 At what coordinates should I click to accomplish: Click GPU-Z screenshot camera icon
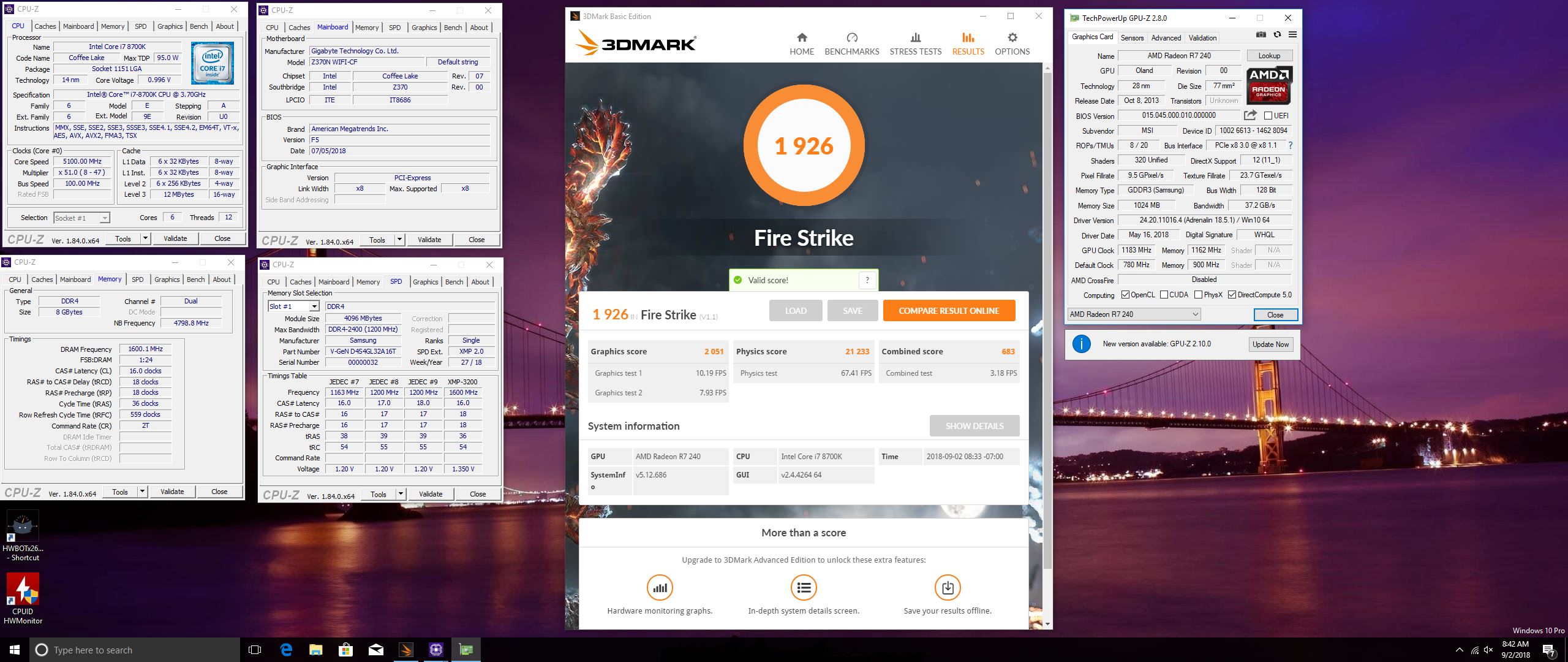(1261, 35)
